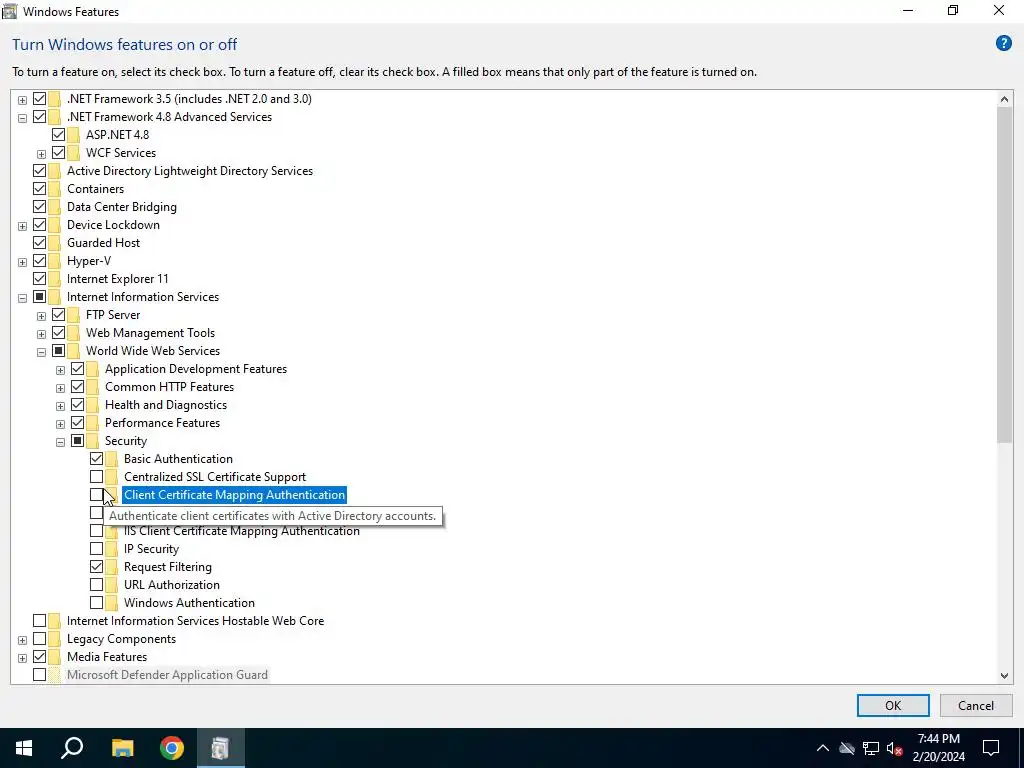
Task: Expand the Web Management Tools node
Action: [41, 334]
